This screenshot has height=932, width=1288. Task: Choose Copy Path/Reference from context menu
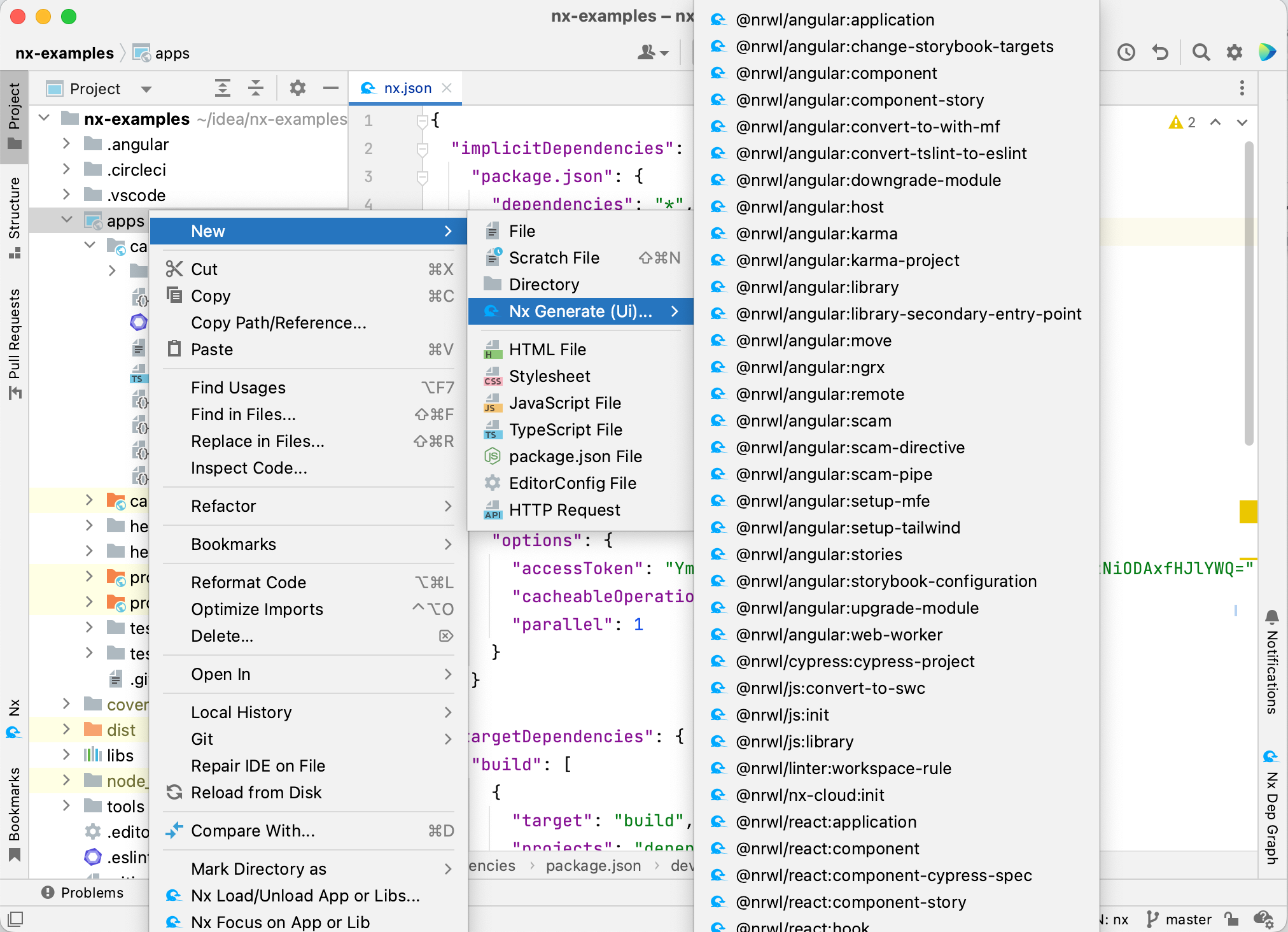click(308, 323)
